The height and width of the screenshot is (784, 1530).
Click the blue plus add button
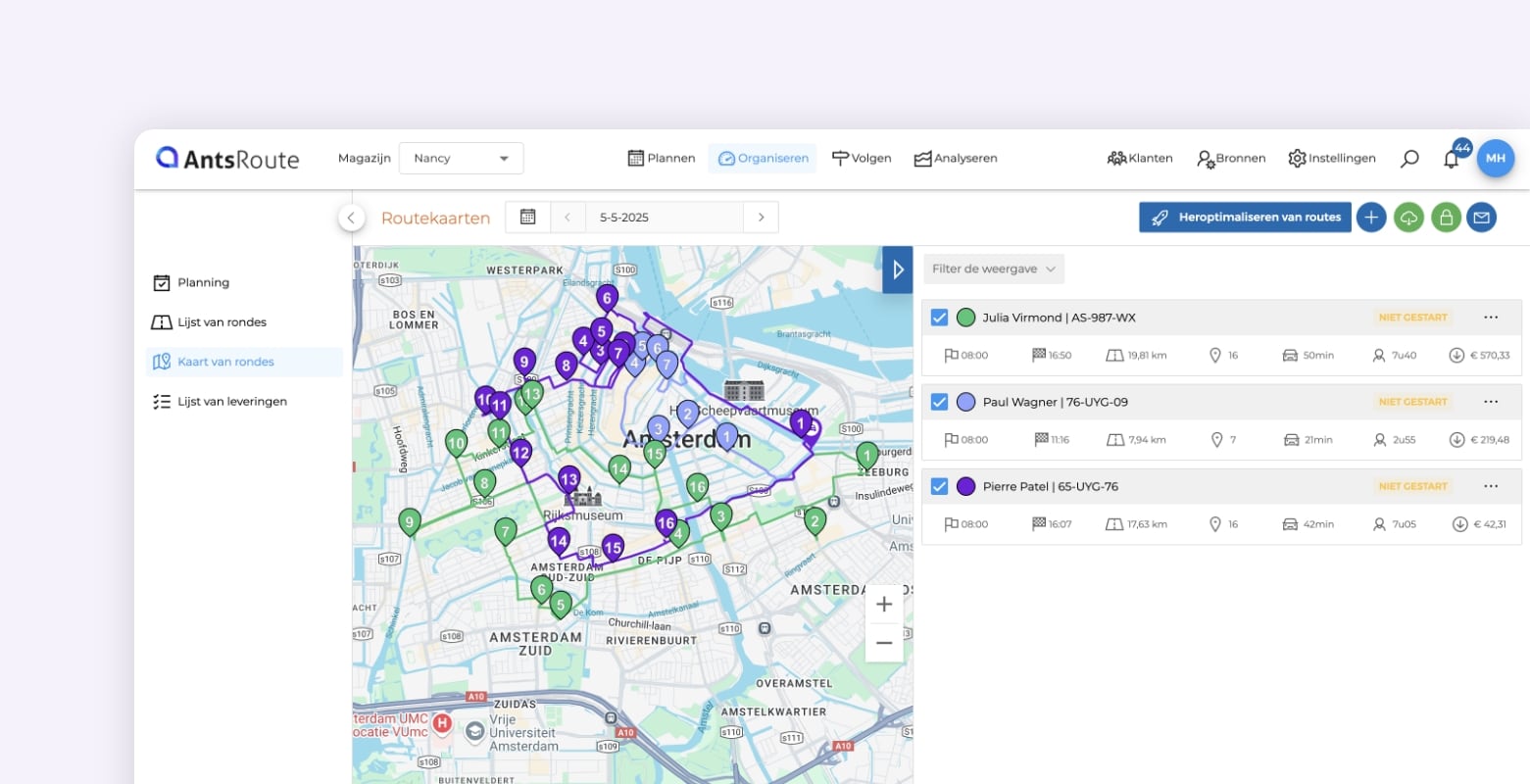(x=1371, y=218)
